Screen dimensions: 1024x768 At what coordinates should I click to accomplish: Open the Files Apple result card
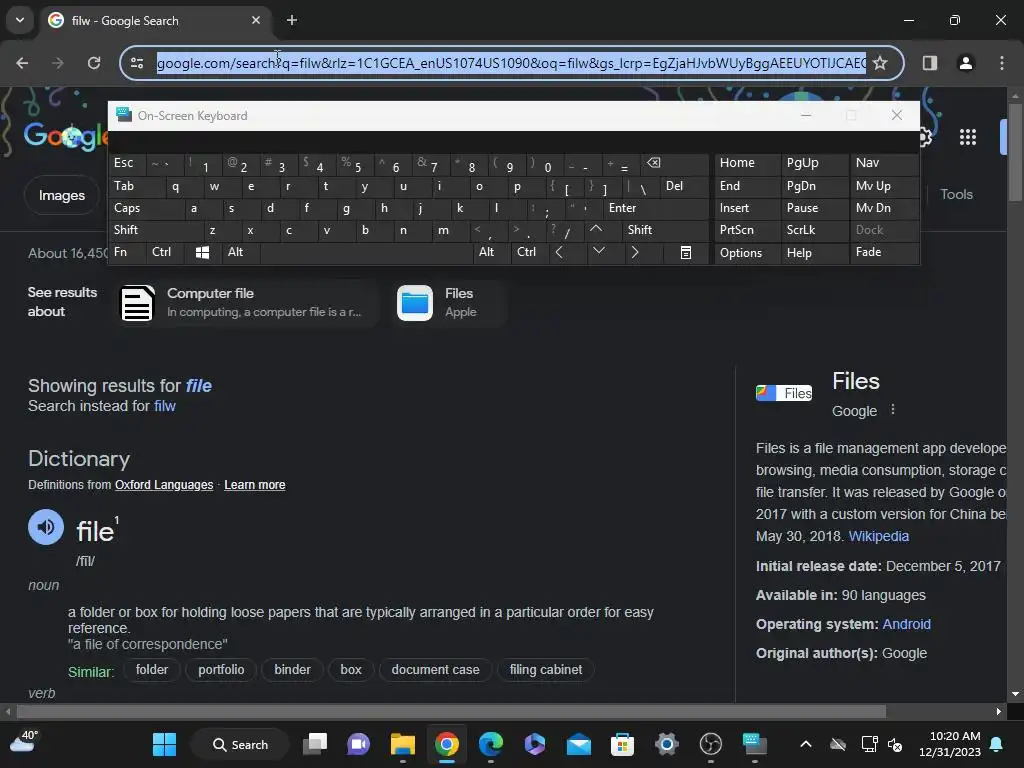point(447,302)
